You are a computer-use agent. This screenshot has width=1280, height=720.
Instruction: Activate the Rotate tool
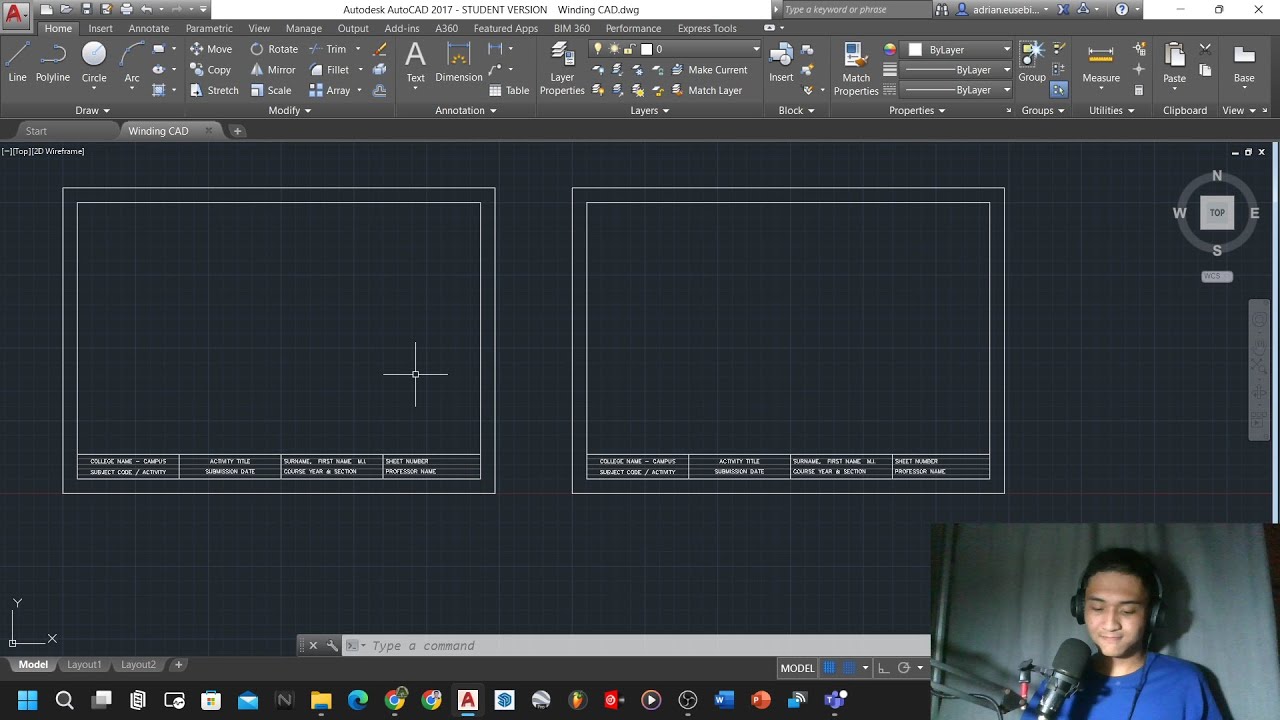pos(274,49)
